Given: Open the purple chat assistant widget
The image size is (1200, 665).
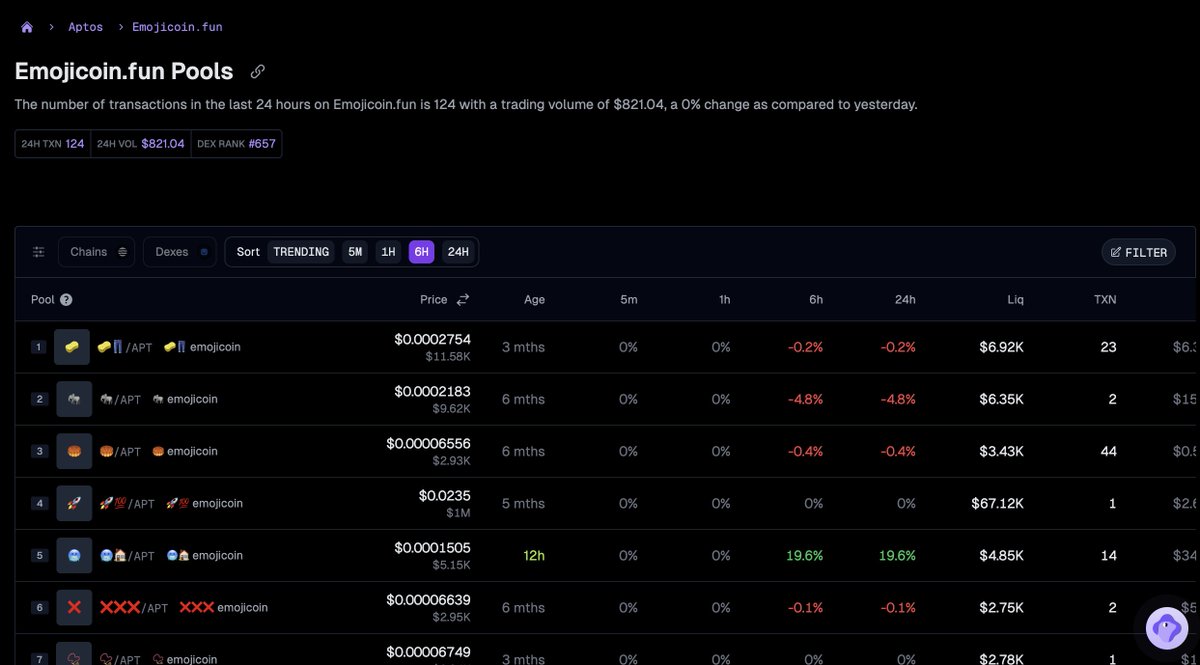Looking at the screenshot, I should coord(1166,628).
